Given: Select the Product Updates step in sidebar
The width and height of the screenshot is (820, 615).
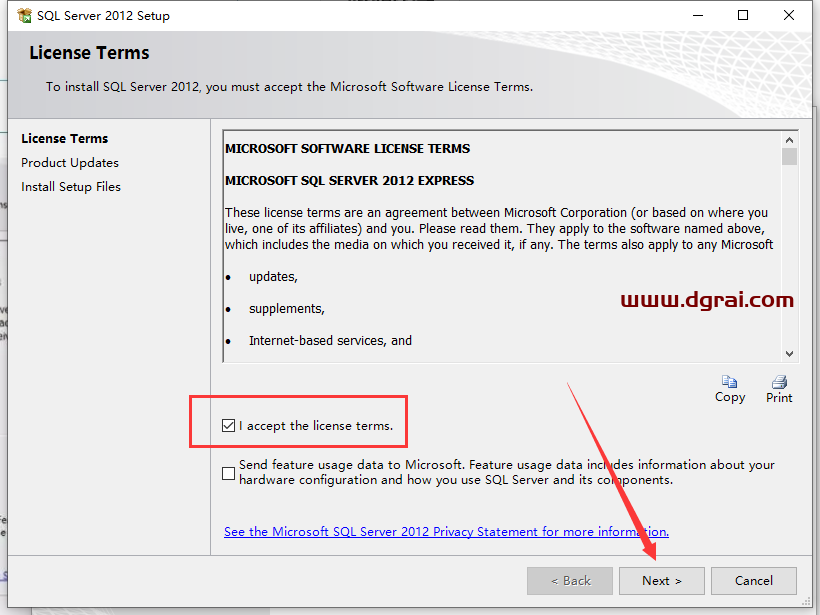Looking at the screenshot, I should click(70, 163).
